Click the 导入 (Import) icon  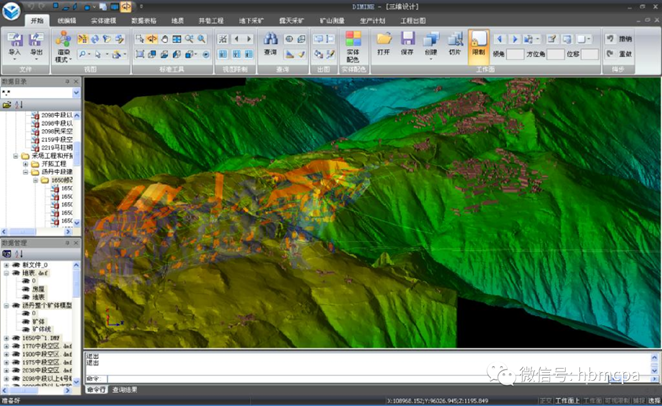14,44
